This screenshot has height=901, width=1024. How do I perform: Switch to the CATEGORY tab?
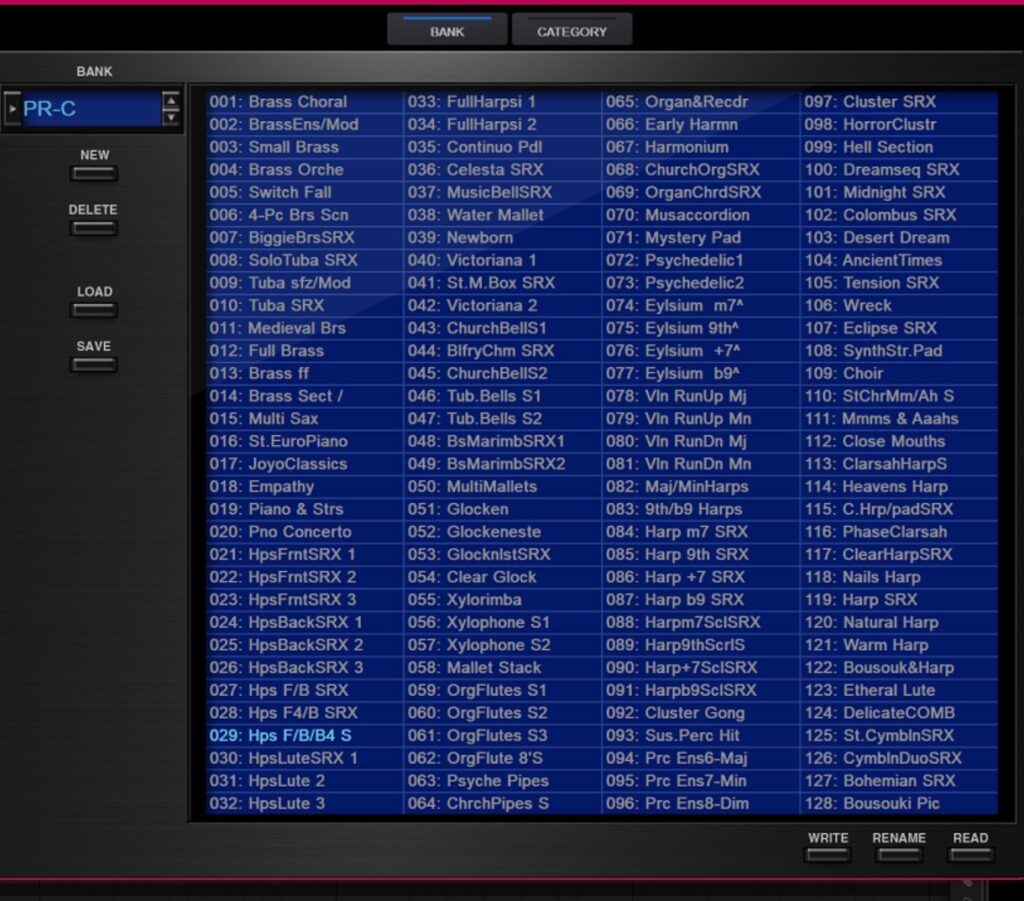click(572, 31)
